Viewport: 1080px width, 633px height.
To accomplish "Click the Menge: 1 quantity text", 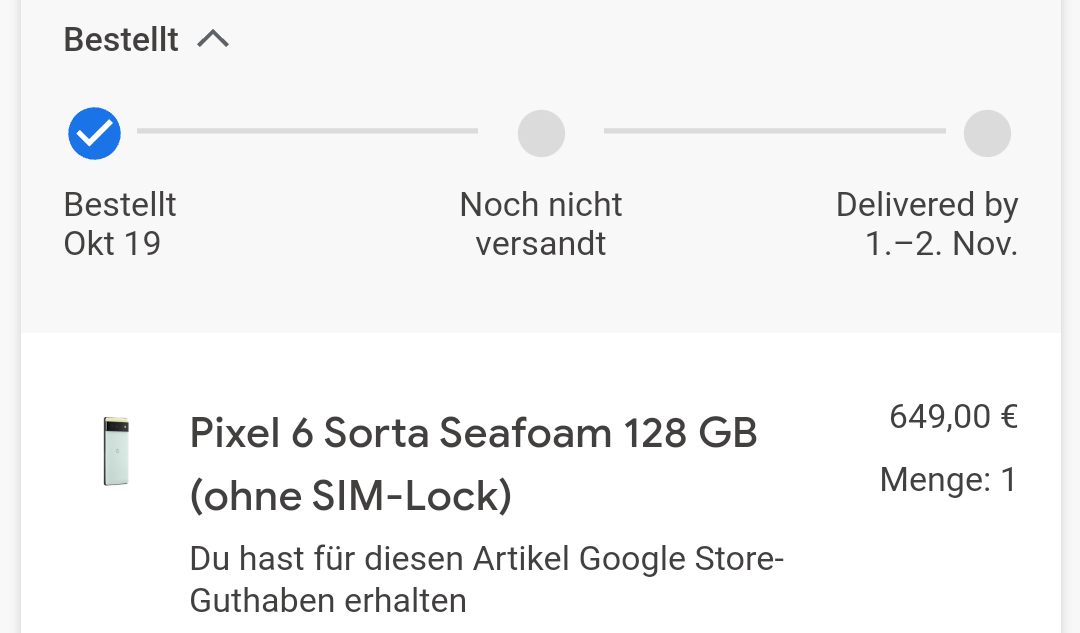I will point(948,479).
